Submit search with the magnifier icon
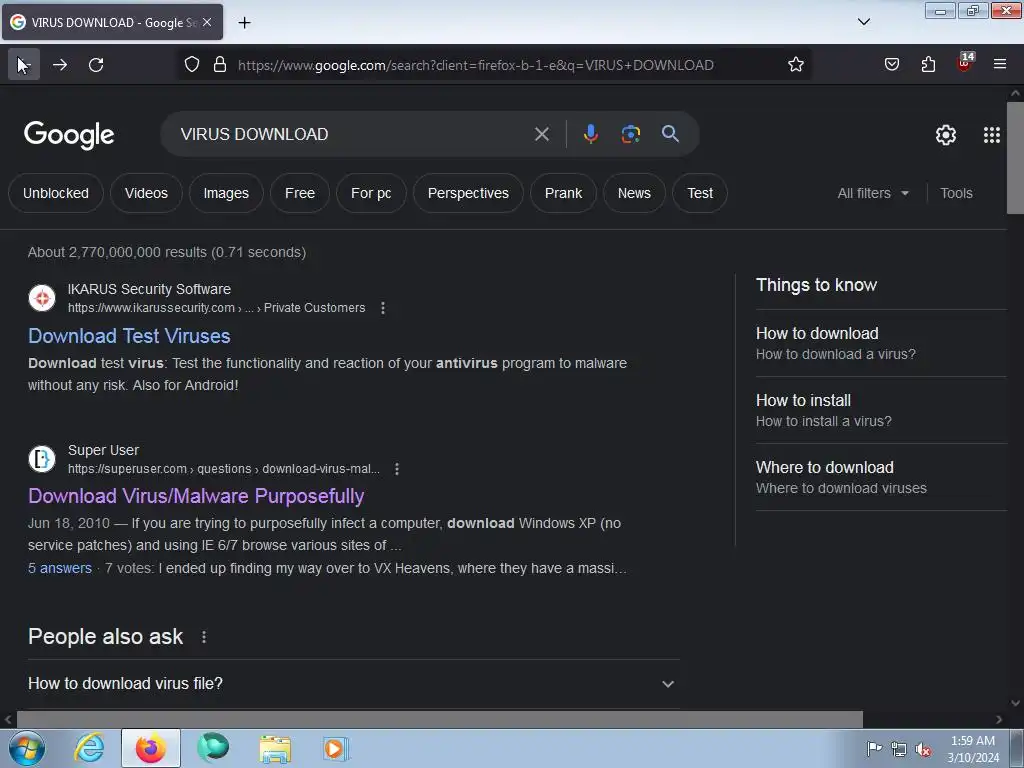 pyautogui.click(x=670, y=134)
